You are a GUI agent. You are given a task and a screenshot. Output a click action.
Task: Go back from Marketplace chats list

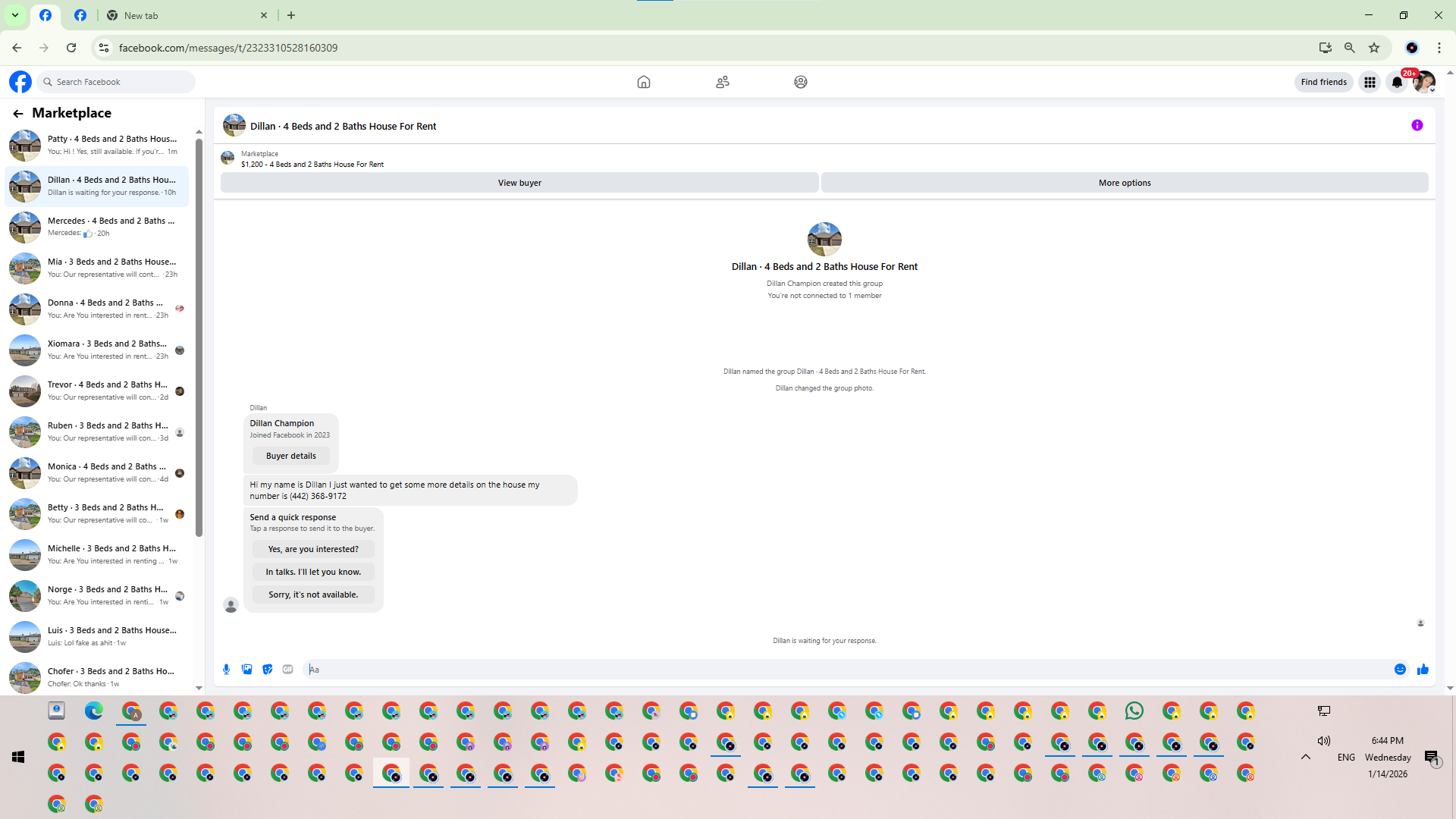tap(18, 113)
